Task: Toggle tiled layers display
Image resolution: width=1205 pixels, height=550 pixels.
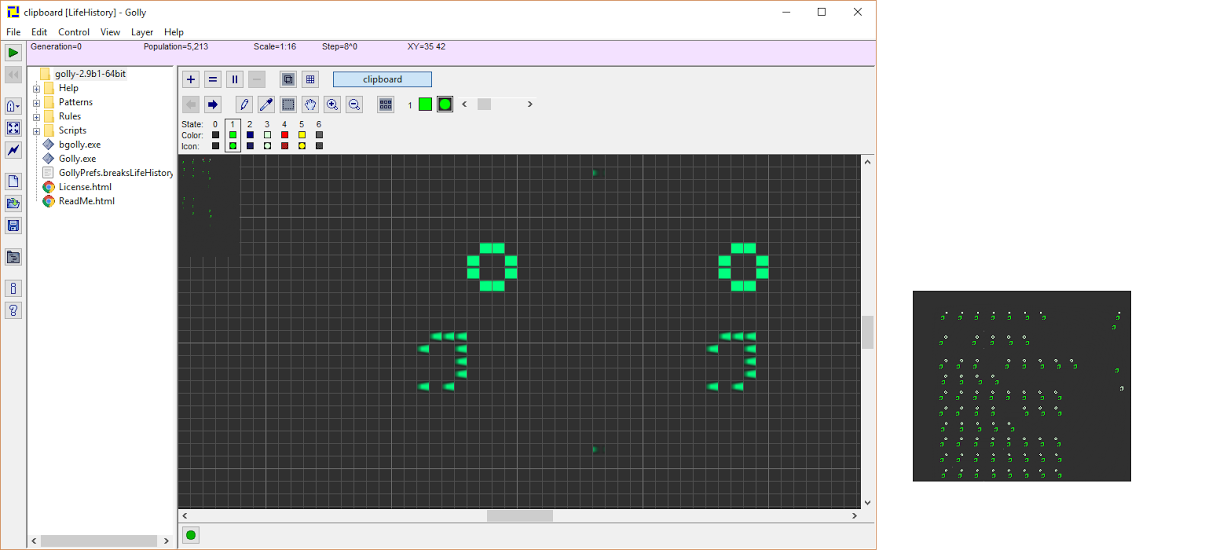Action: 310,79
